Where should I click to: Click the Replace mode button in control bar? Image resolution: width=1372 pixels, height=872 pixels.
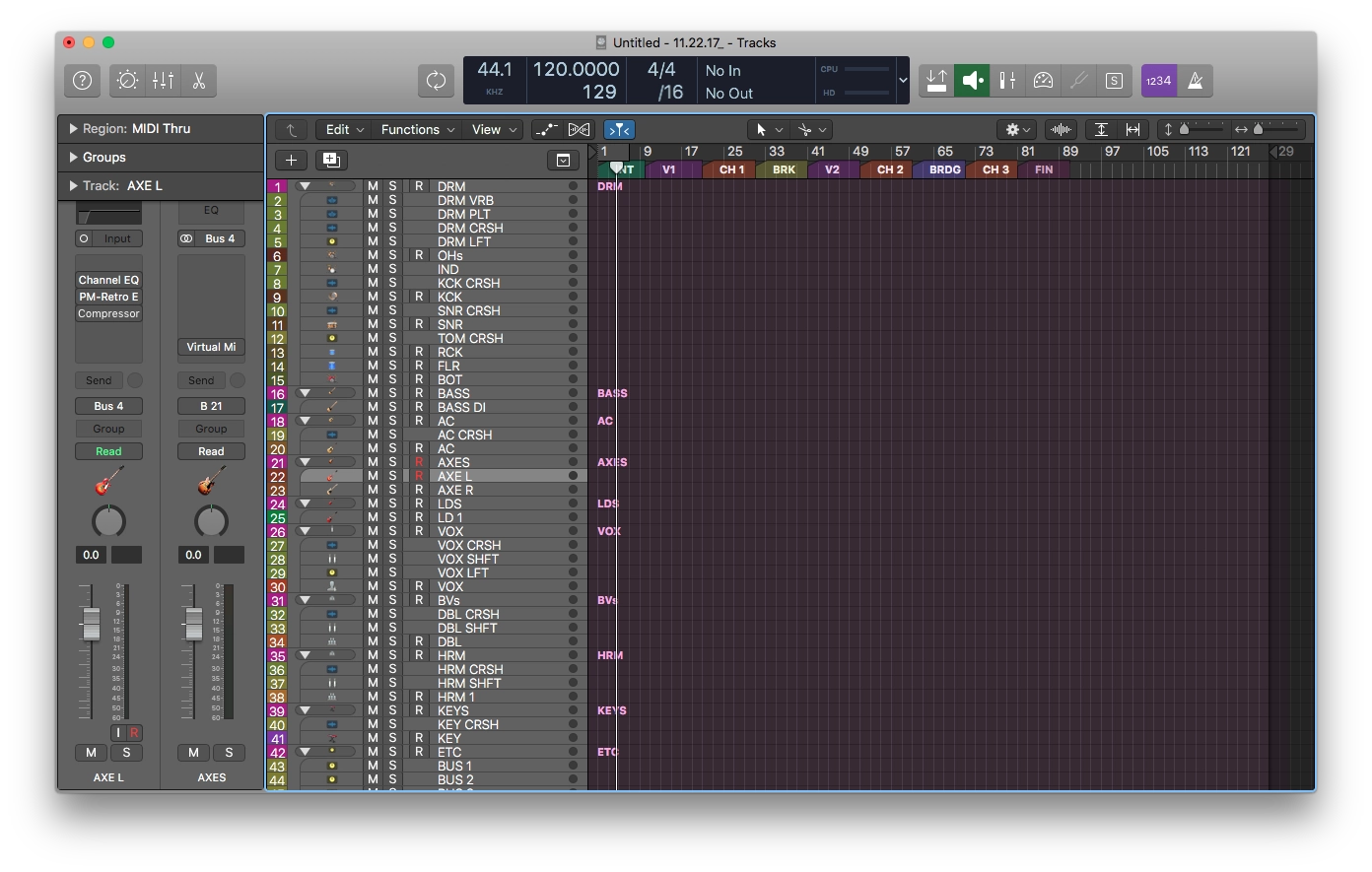pos(937,81)
